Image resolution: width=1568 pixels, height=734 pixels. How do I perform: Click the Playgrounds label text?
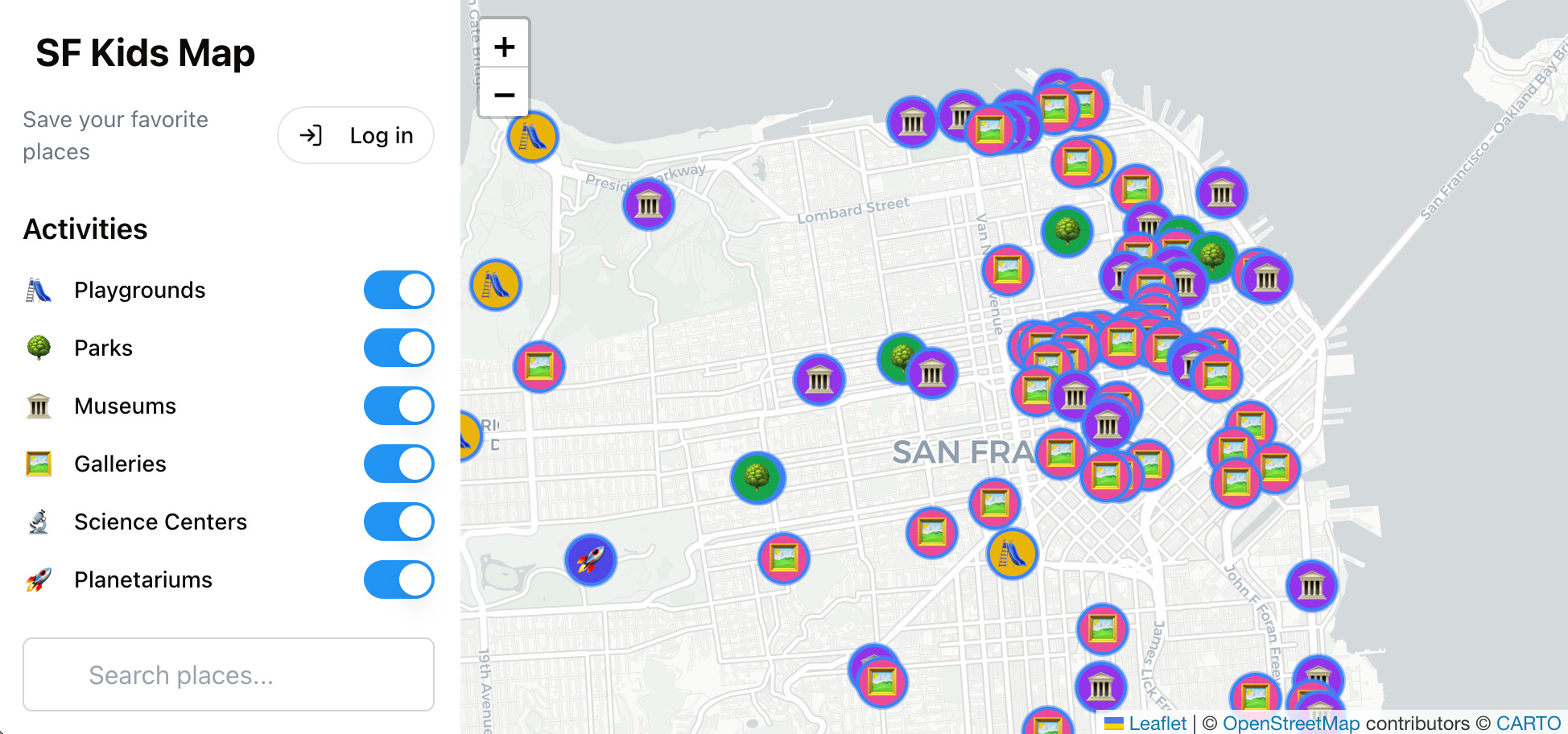(x=139, y=290)
